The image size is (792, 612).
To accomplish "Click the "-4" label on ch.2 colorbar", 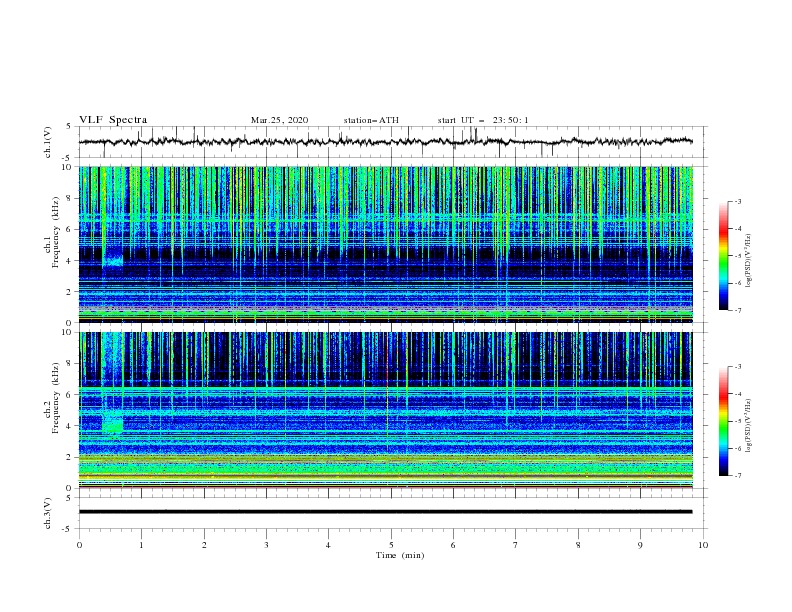I will coord(737,394).
